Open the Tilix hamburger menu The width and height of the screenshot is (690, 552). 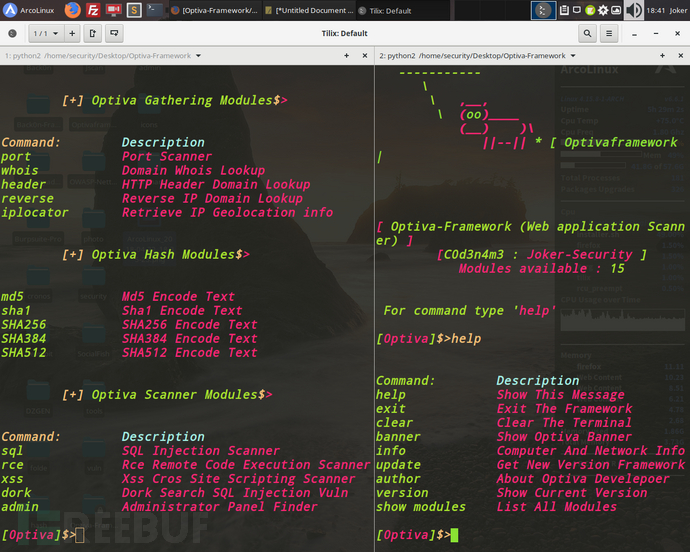click(609, 33)
